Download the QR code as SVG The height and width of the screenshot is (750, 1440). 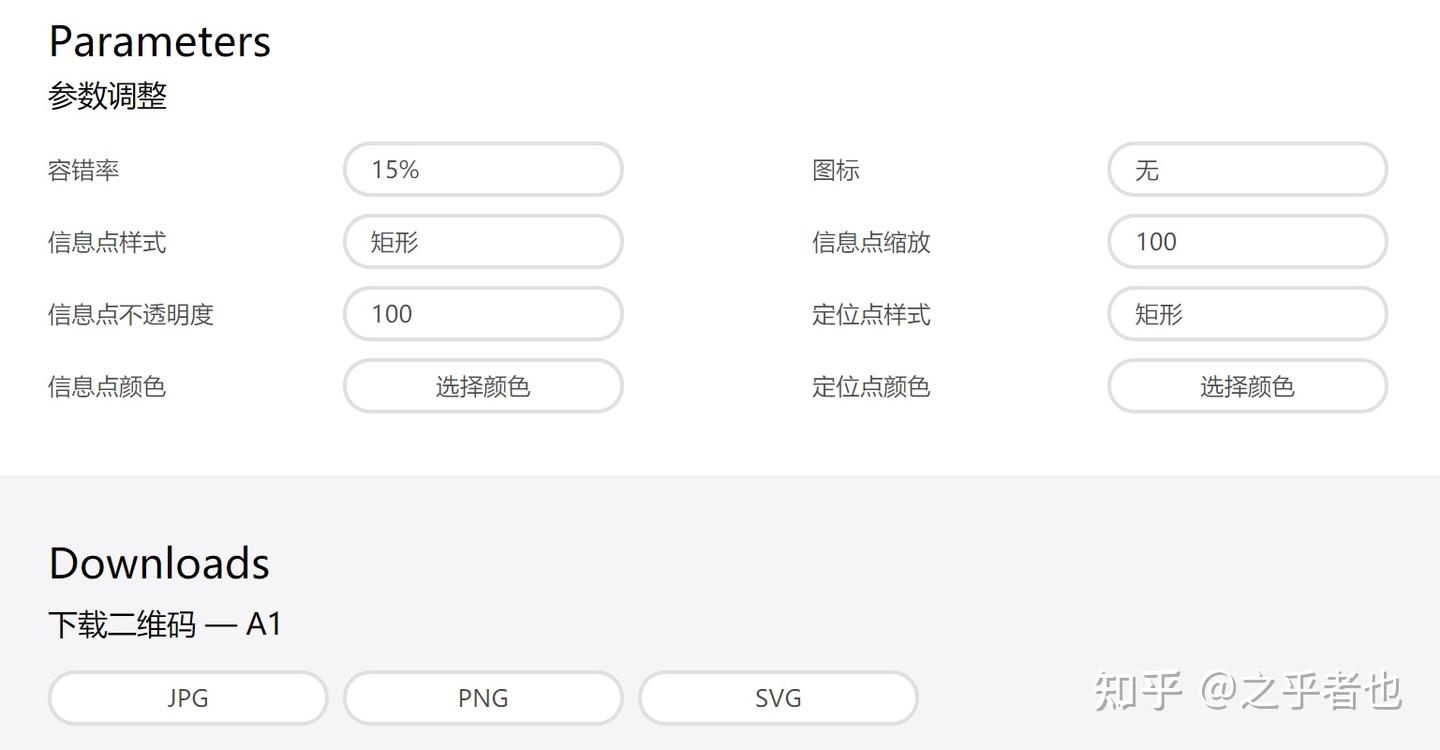(778, 698)
